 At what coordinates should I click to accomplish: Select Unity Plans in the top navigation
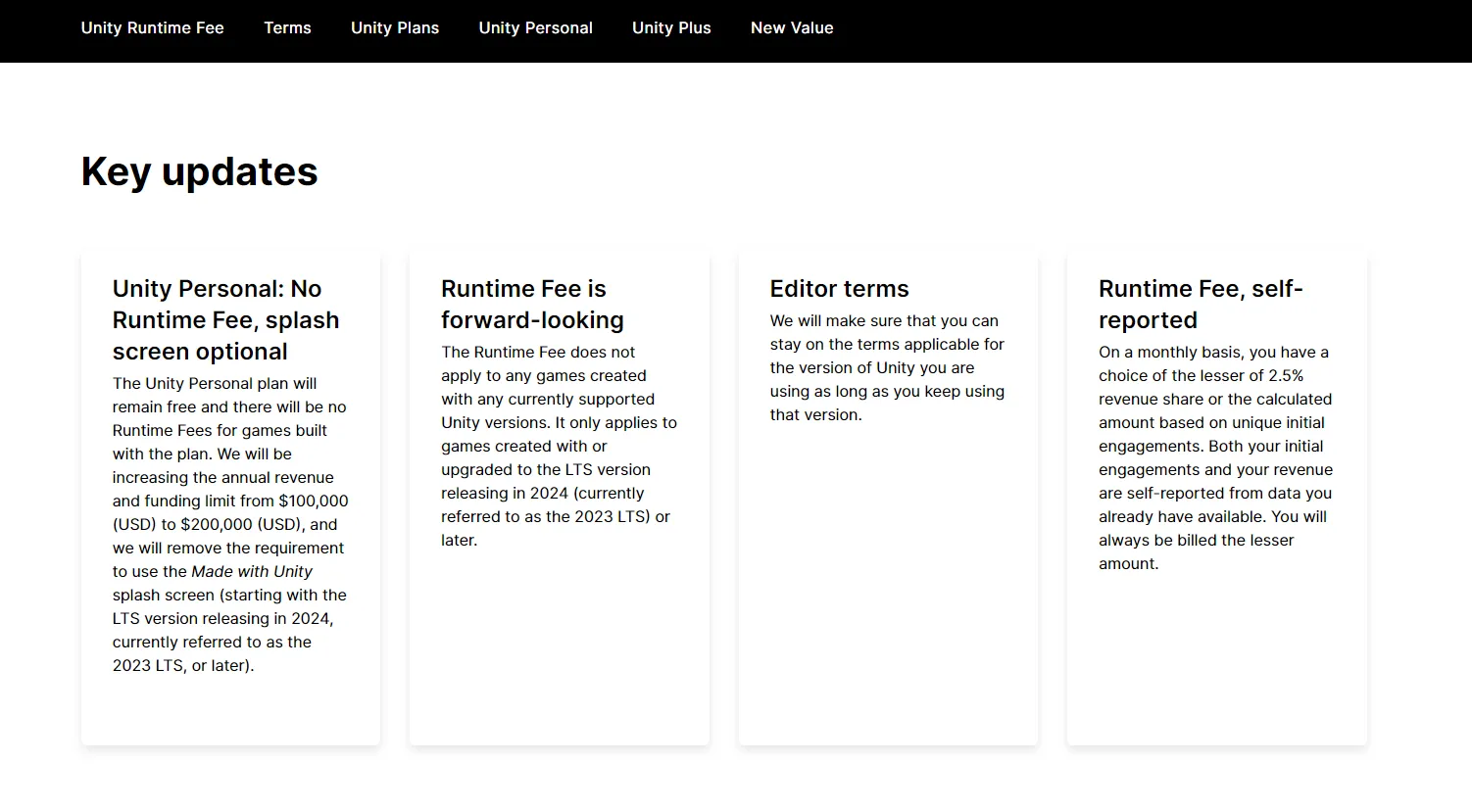click(x=395, y=28)
